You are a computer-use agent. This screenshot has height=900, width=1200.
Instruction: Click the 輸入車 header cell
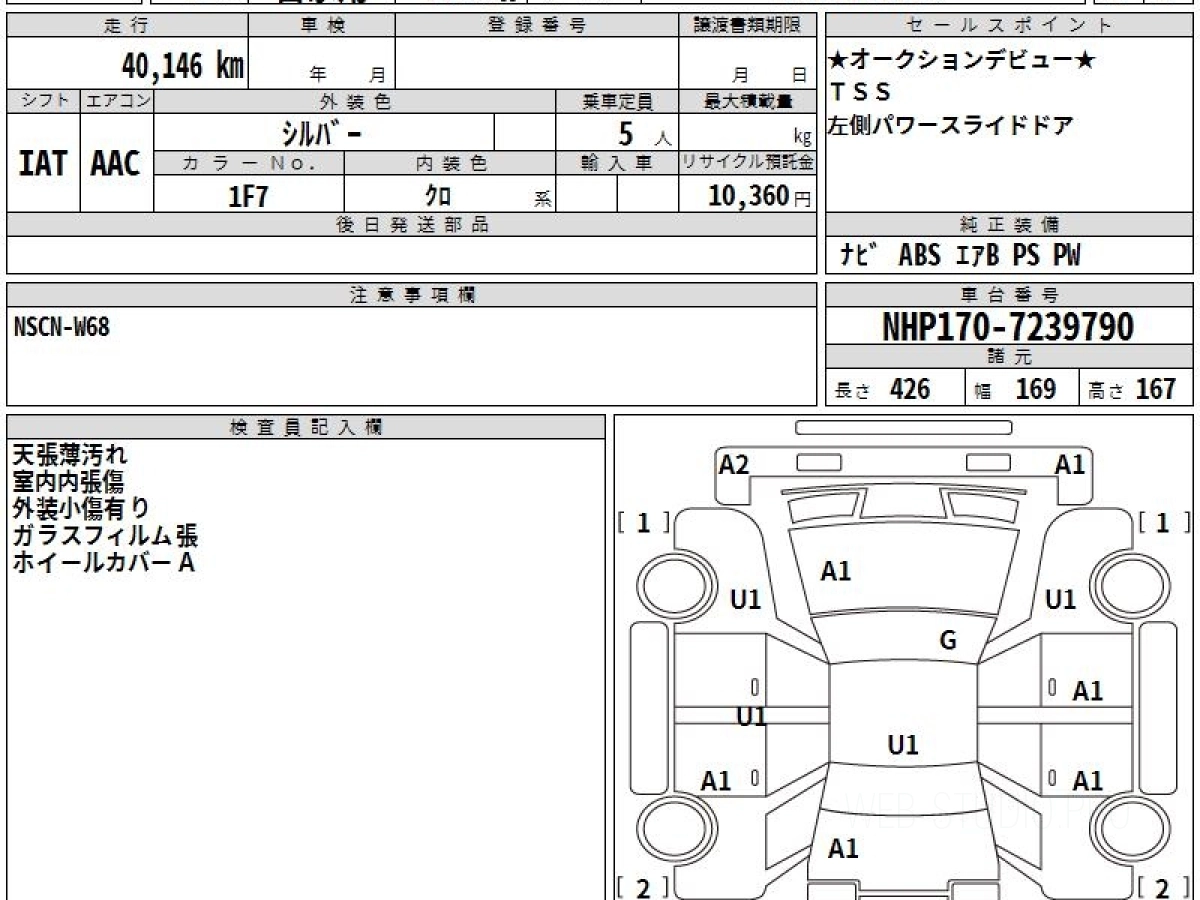click(x=617, y=163)
